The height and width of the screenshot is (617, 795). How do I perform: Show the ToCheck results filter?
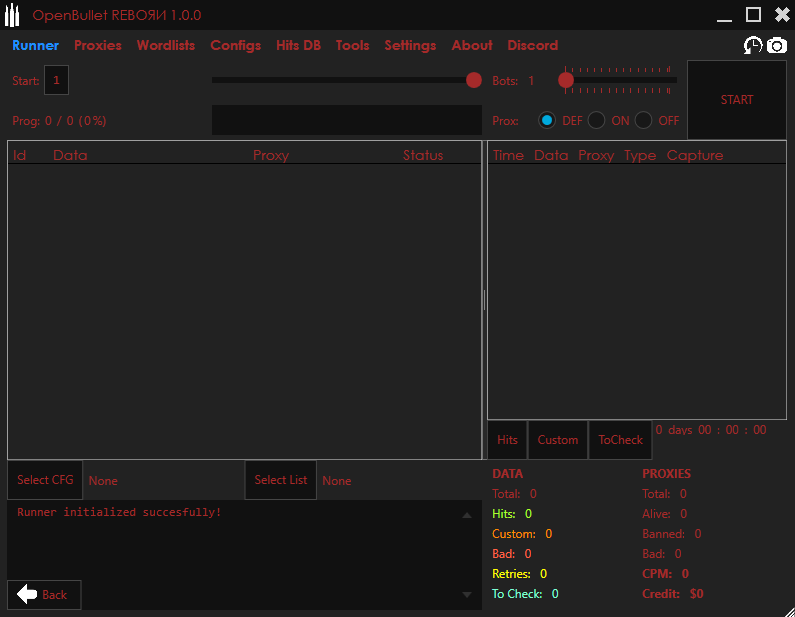pos(621,440)
